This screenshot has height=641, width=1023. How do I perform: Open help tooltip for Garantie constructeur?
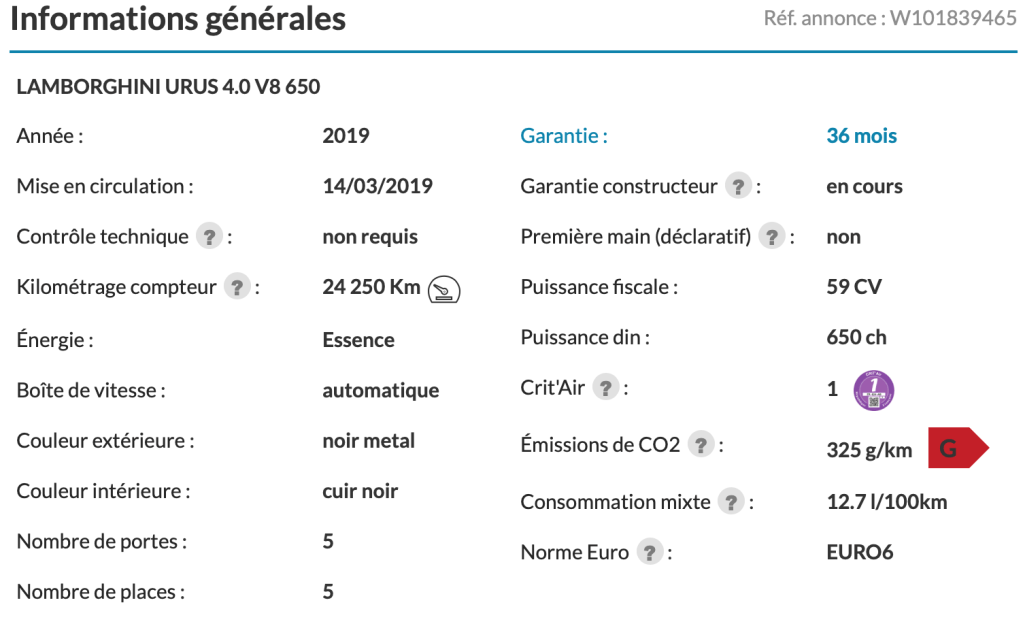click(738, 187)
